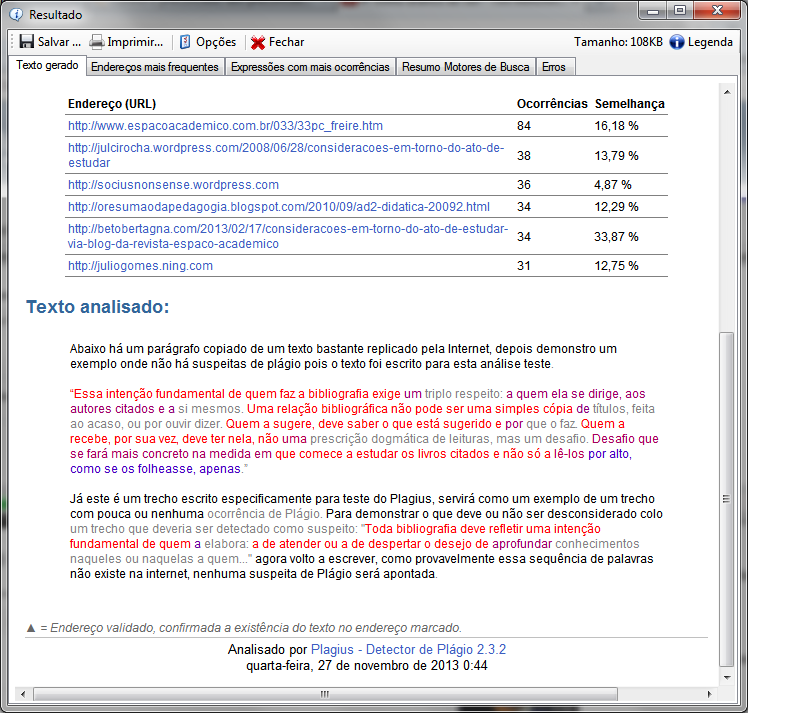This screenshot has height=713, width=800.
Task: Click the red Fechar icon
Action: (x=260, y=42)
